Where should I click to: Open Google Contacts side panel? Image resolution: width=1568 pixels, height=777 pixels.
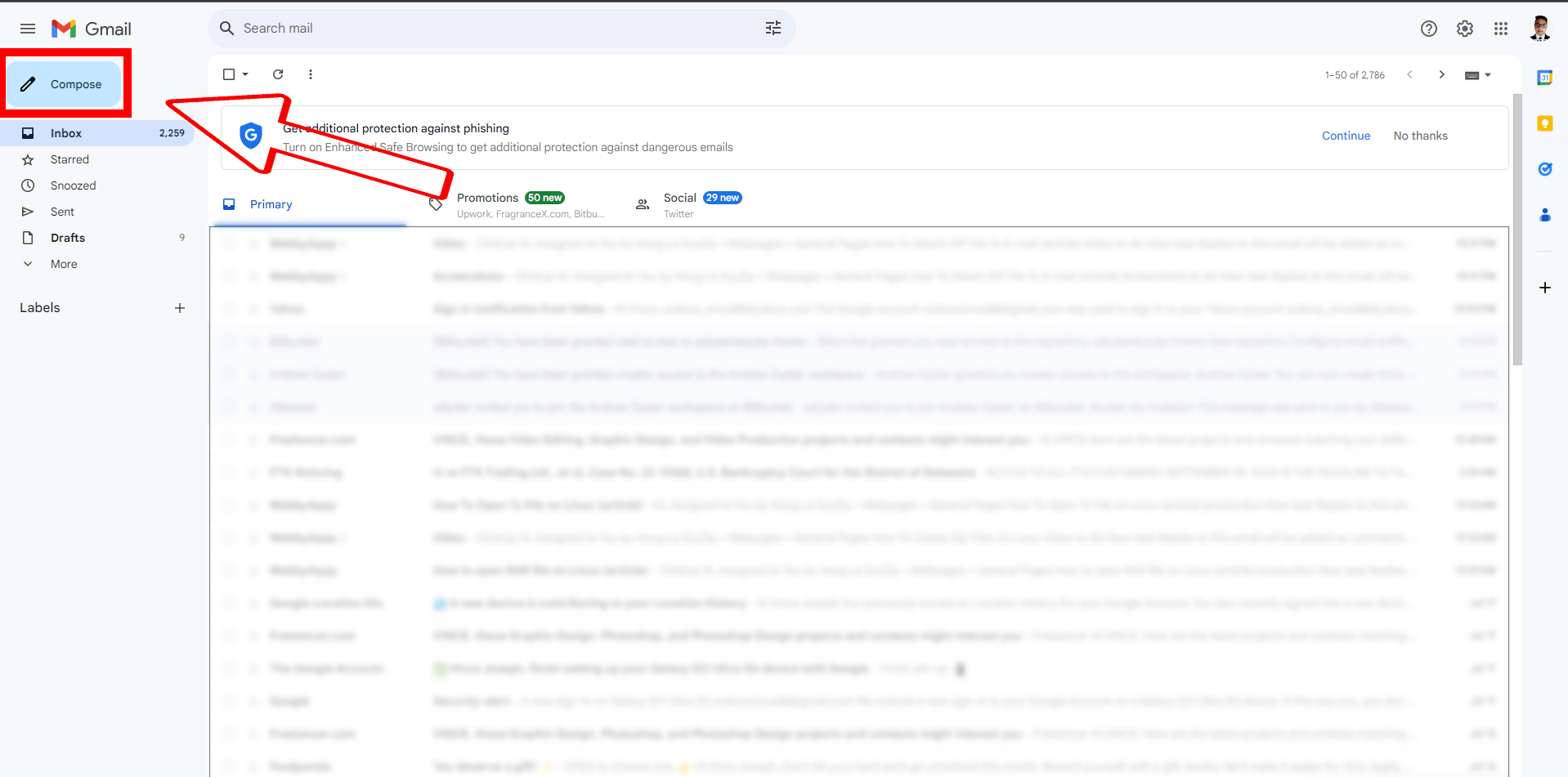coord(1545,215)
